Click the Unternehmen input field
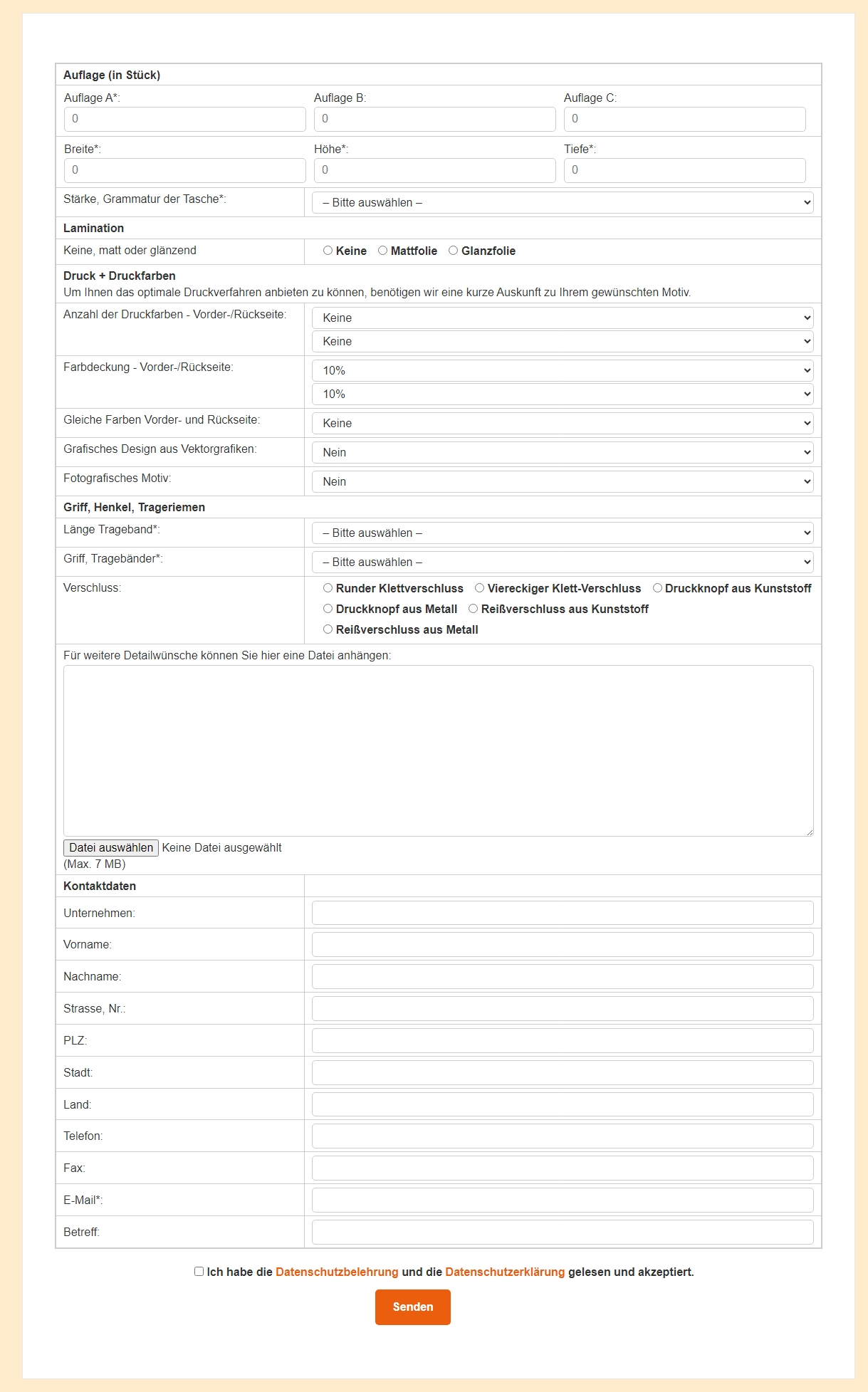The width and height of the screenshot is (868, 1392). coord(563,913)
